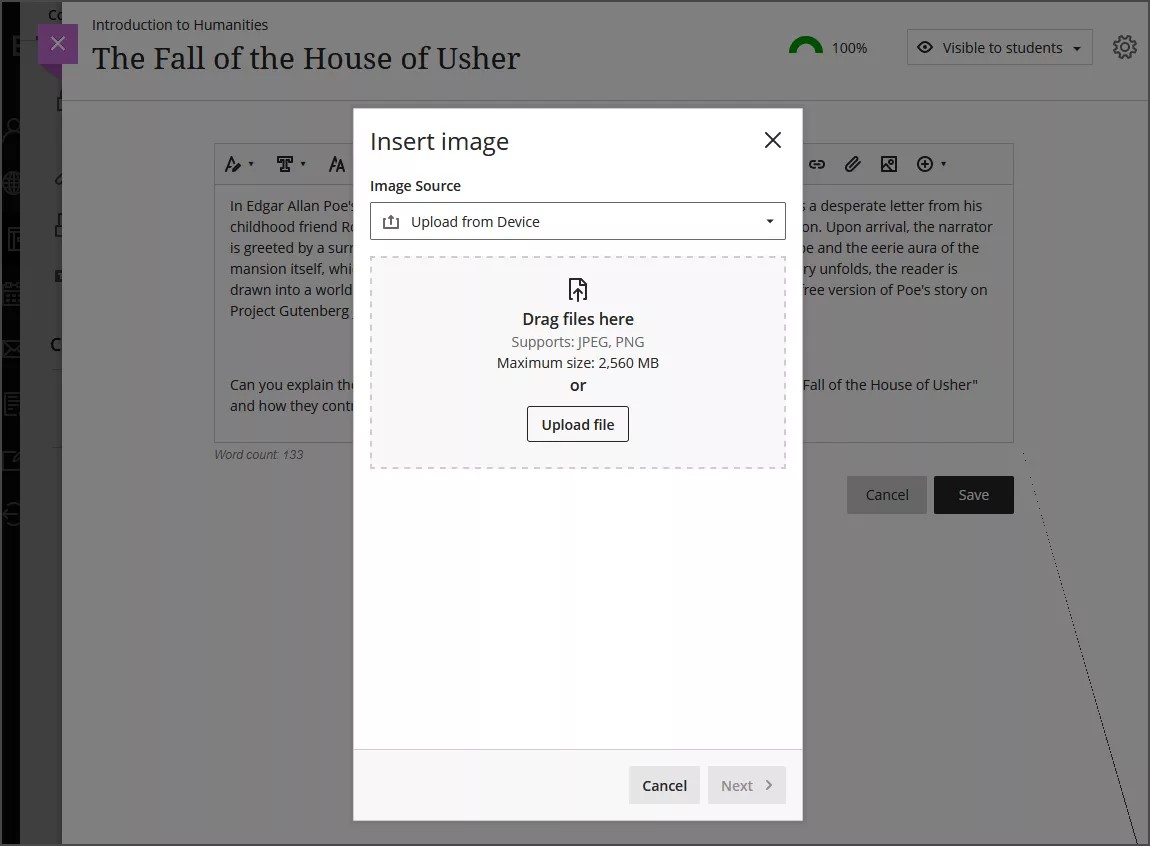Click the insert link icon
Viewport: 1150px width, 846px height.
(x=817, y=163)
